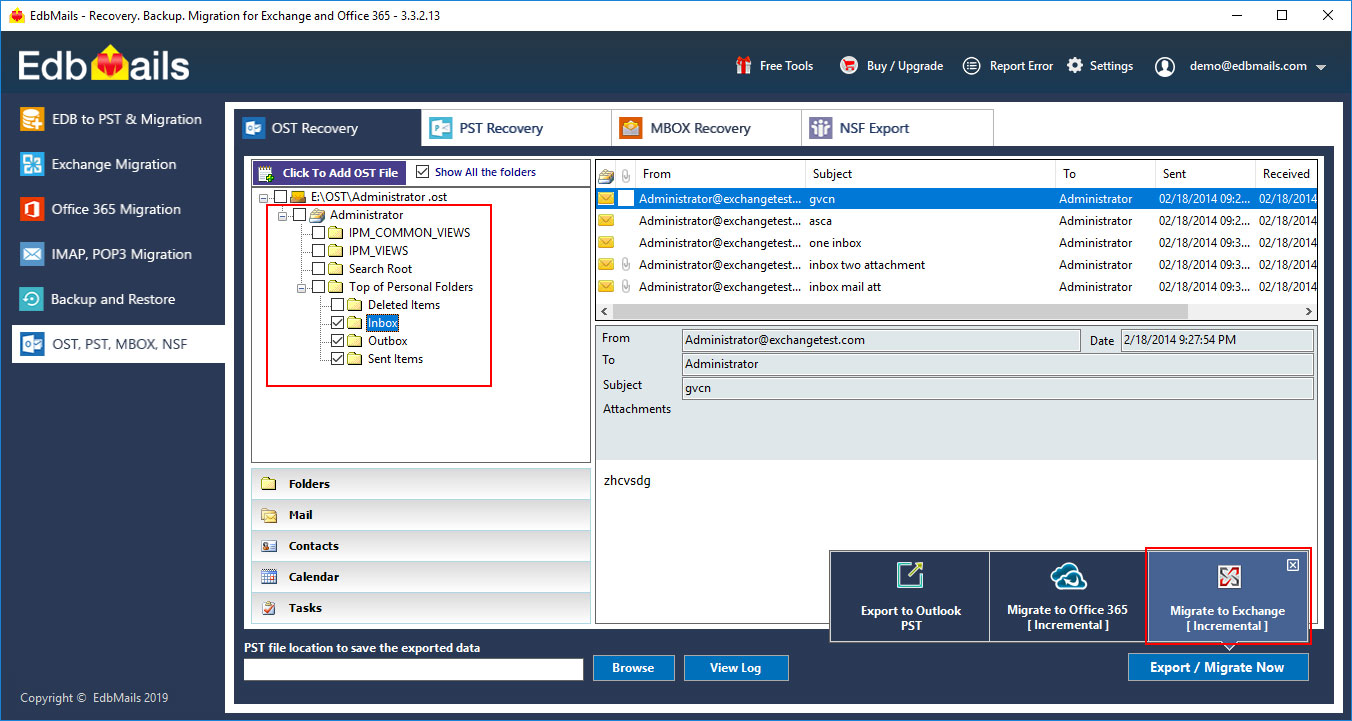Check the IPM_VIEWS folder checkbox

[x=318, y=251]
